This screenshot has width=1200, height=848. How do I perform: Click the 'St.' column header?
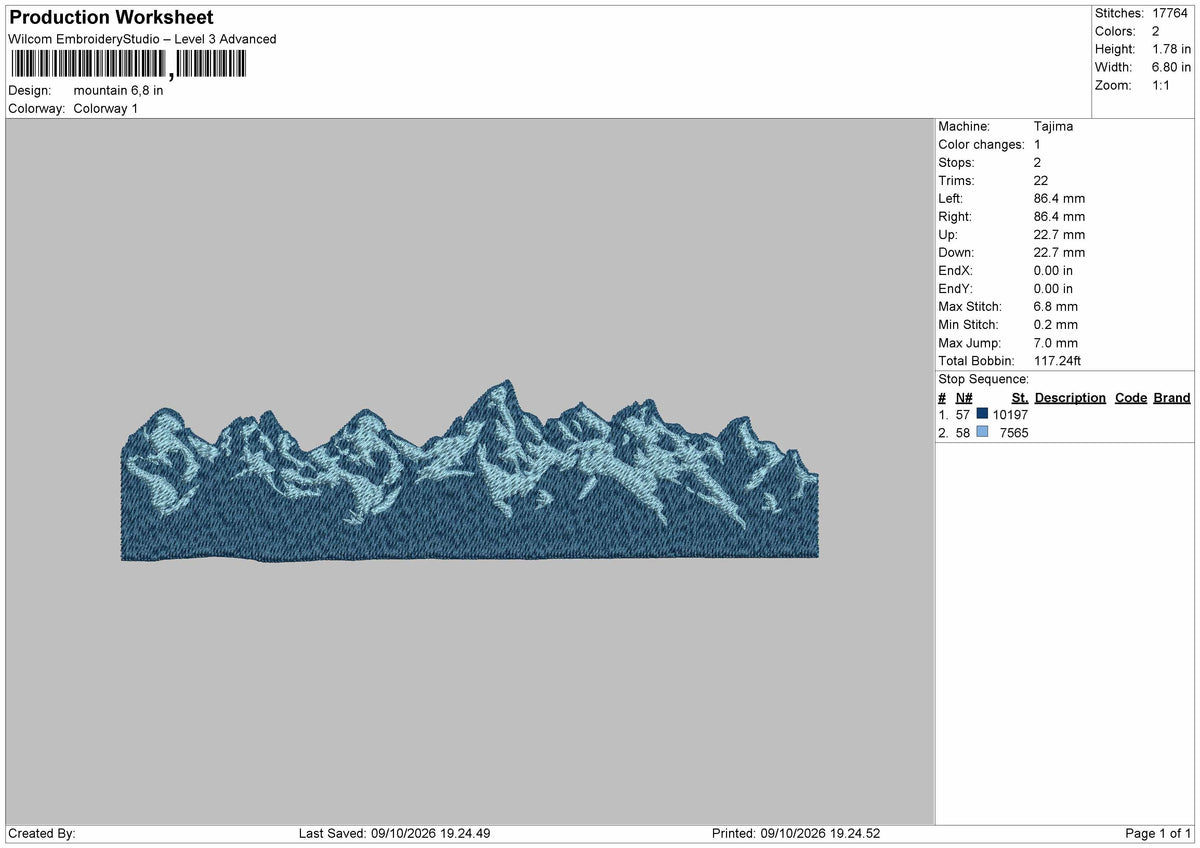pyautogui.click(x=1020, y=398)
